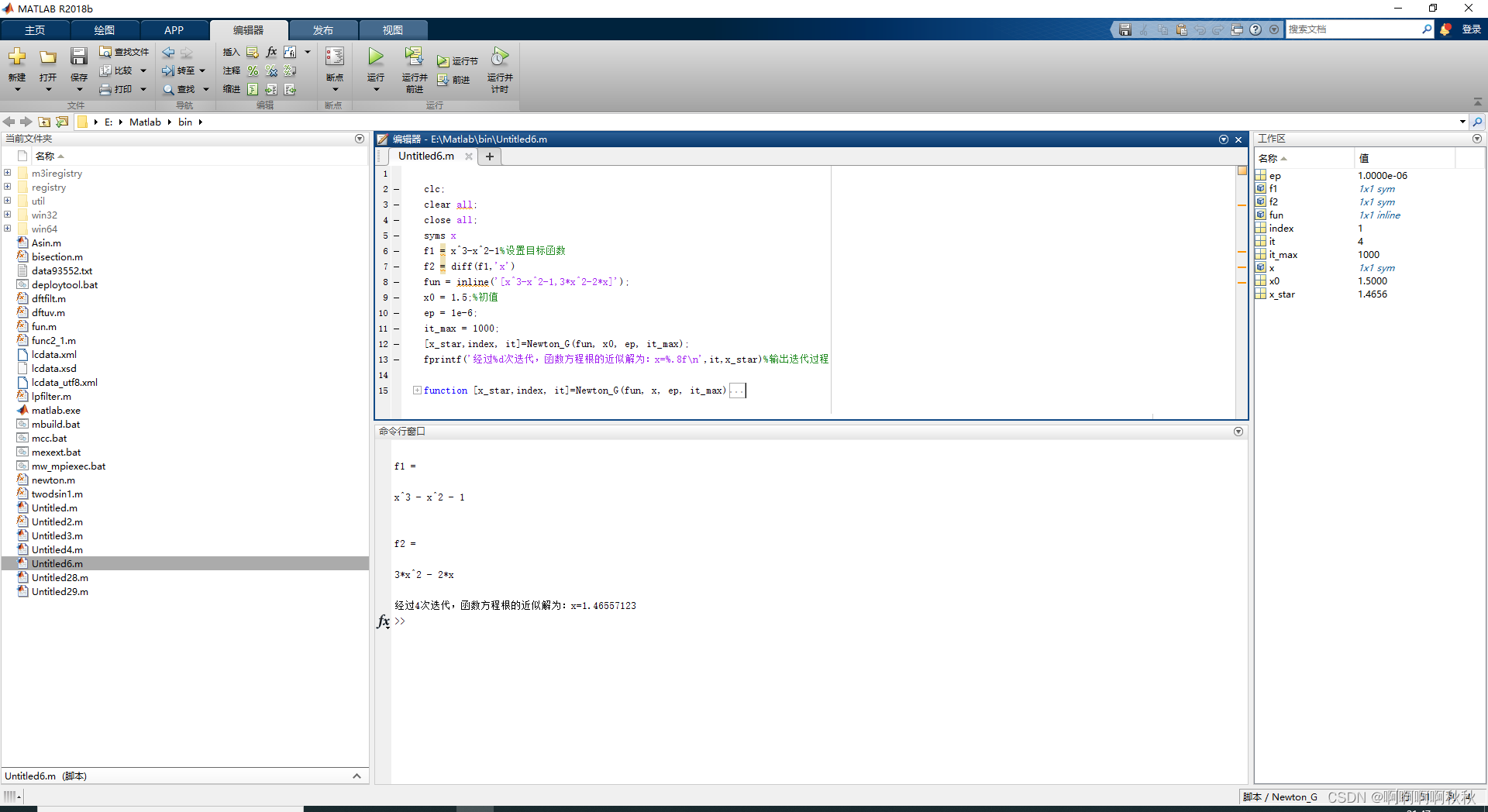Open help via the question mark icon
The width and height of the screenshot is (1488, 812).
click(x=1255, y=29)
